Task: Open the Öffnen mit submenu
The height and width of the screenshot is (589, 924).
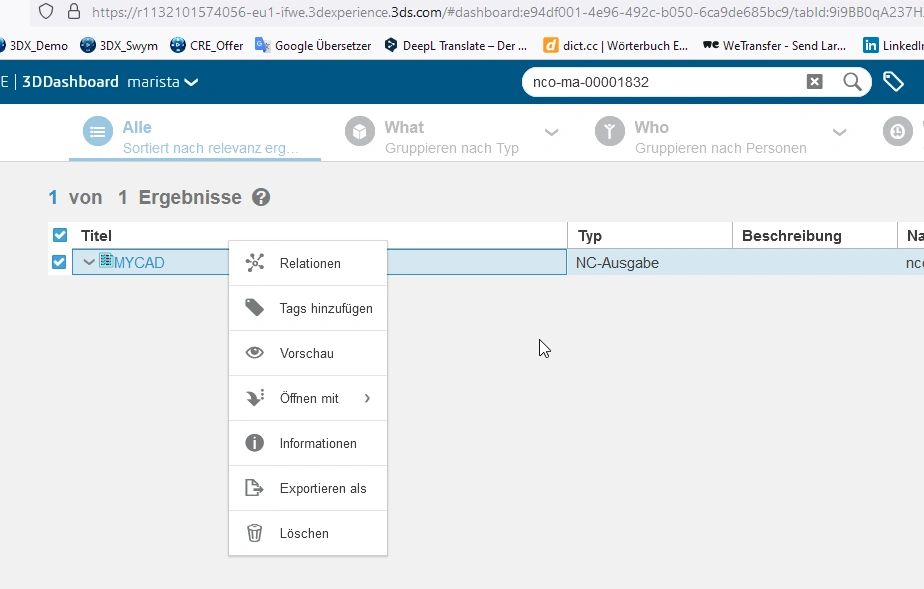Action: (x=308, y=398)
